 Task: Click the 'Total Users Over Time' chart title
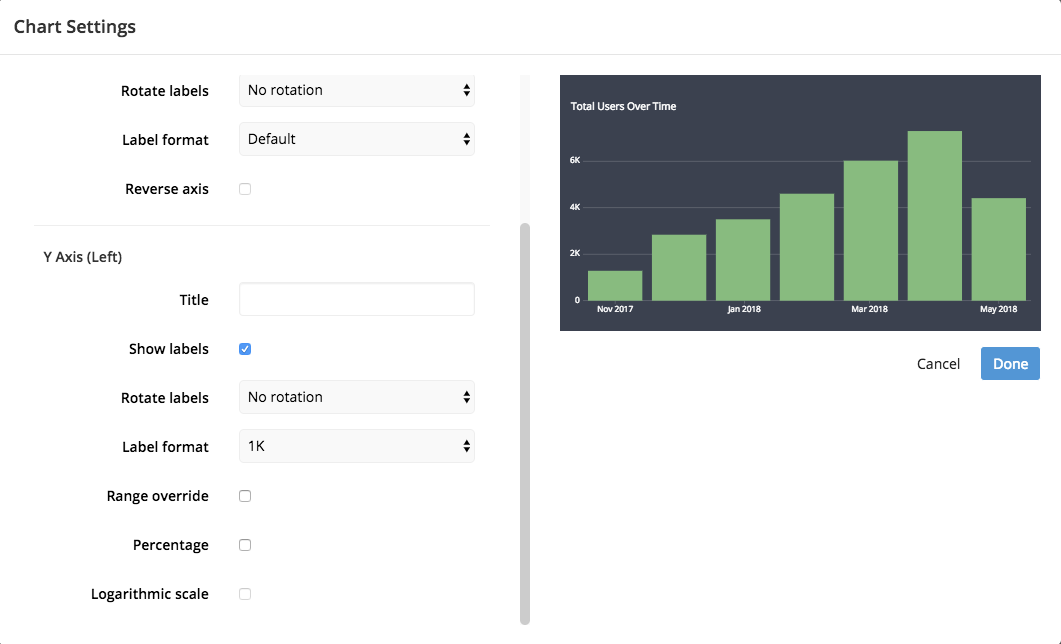click(623, 106)
